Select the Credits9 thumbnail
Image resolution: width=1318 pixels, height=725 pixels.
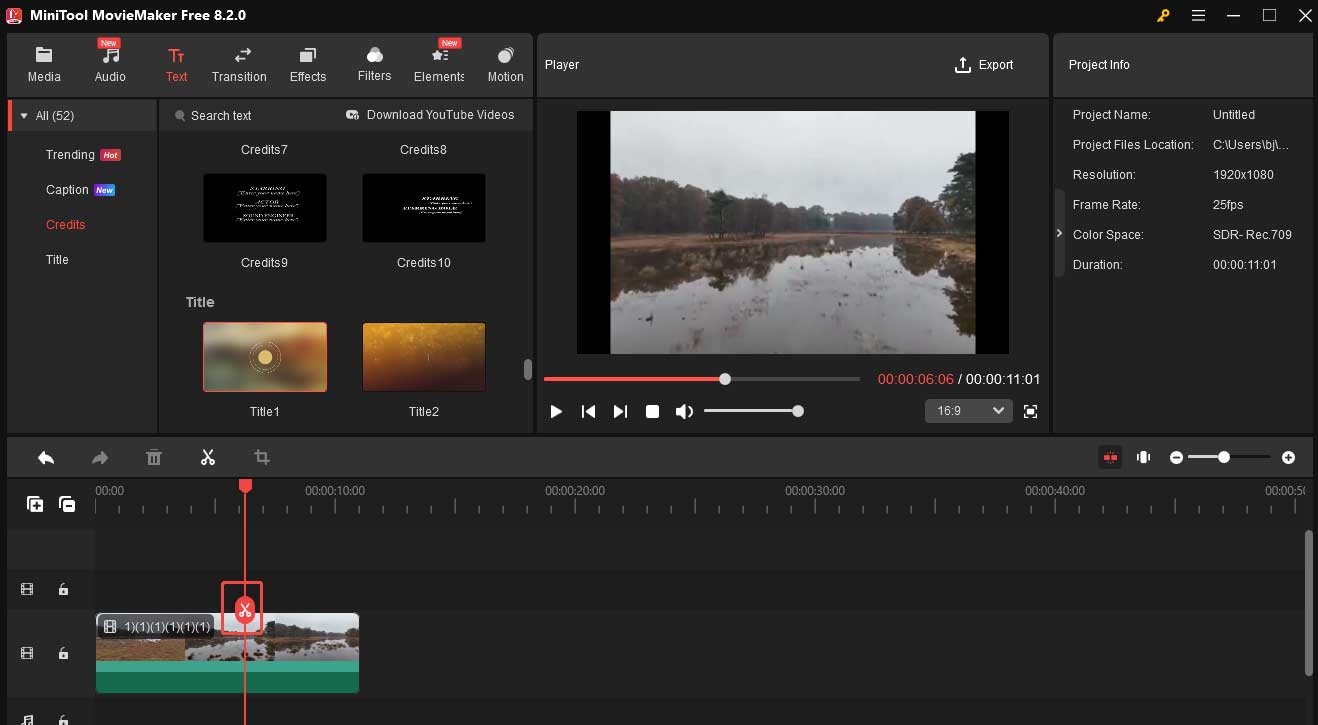pos(264,208)
